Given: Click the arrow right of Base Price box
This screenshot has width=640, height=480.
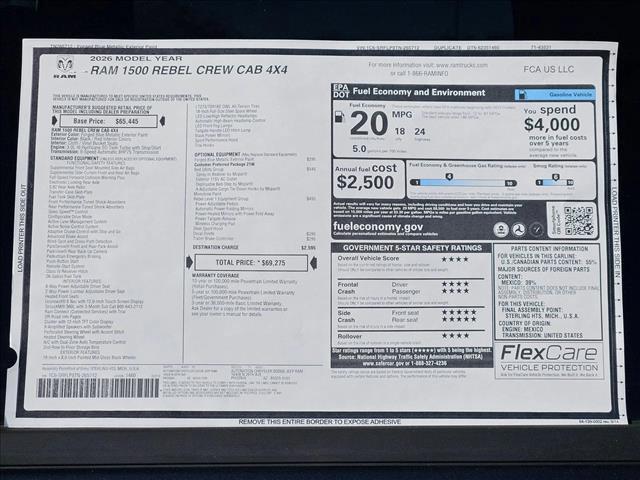Looking at the screenshot, I should 162,121.
